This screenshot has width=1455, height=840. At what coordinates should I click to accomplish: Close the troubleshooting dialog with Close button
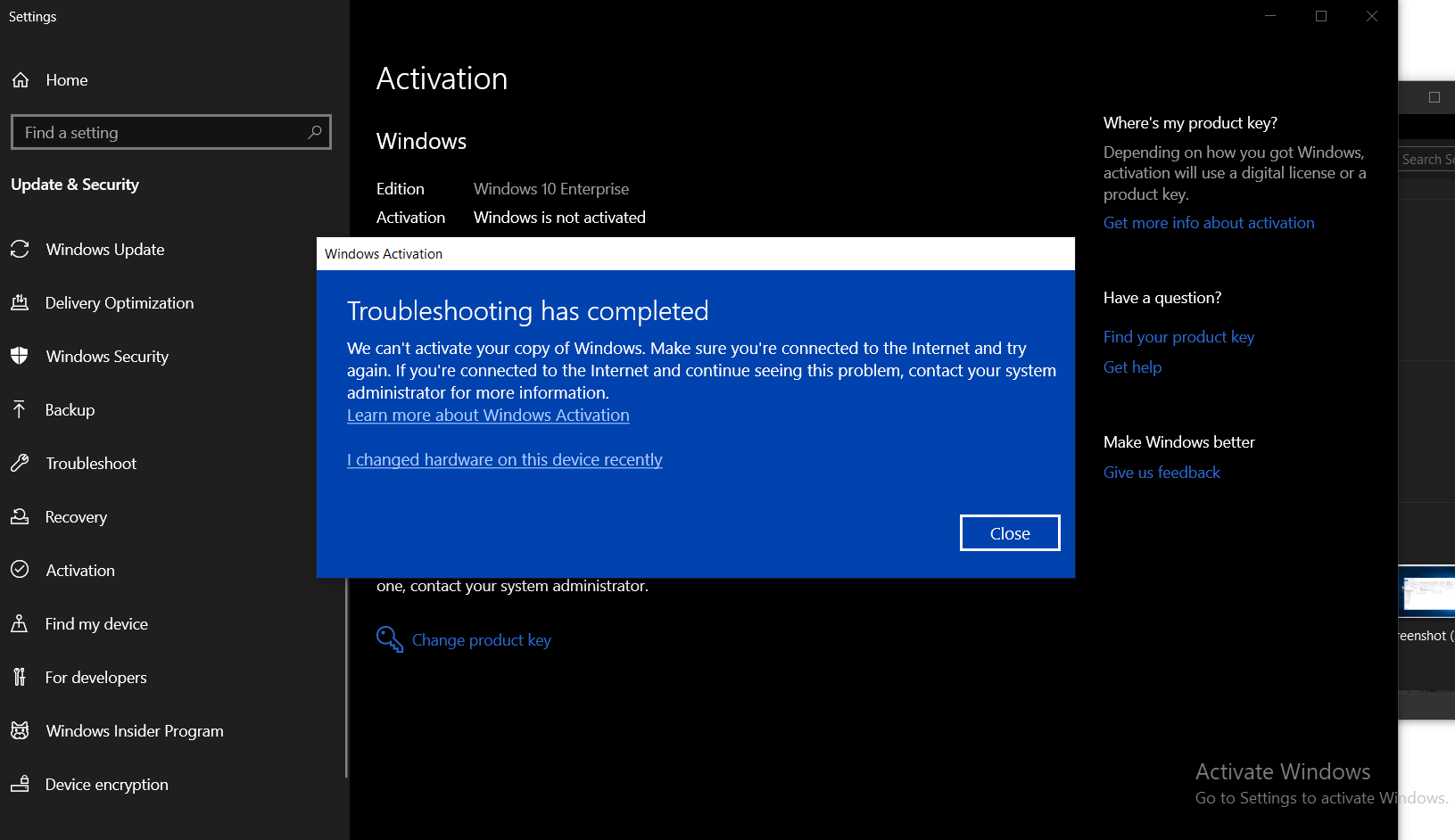[x=1010, y=533]
